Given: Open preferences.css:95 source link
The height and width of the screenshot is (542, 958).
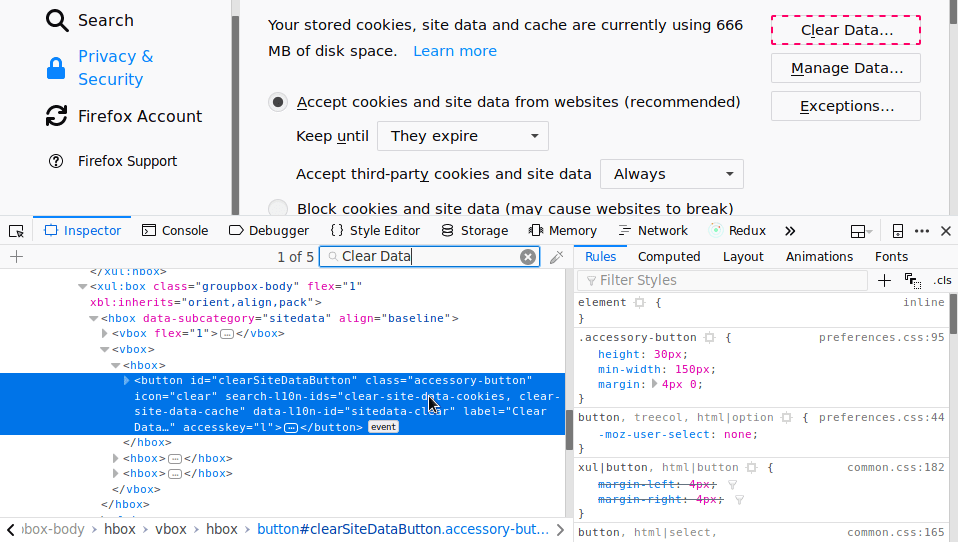Looking at the screenshot, I should (881, 337).
